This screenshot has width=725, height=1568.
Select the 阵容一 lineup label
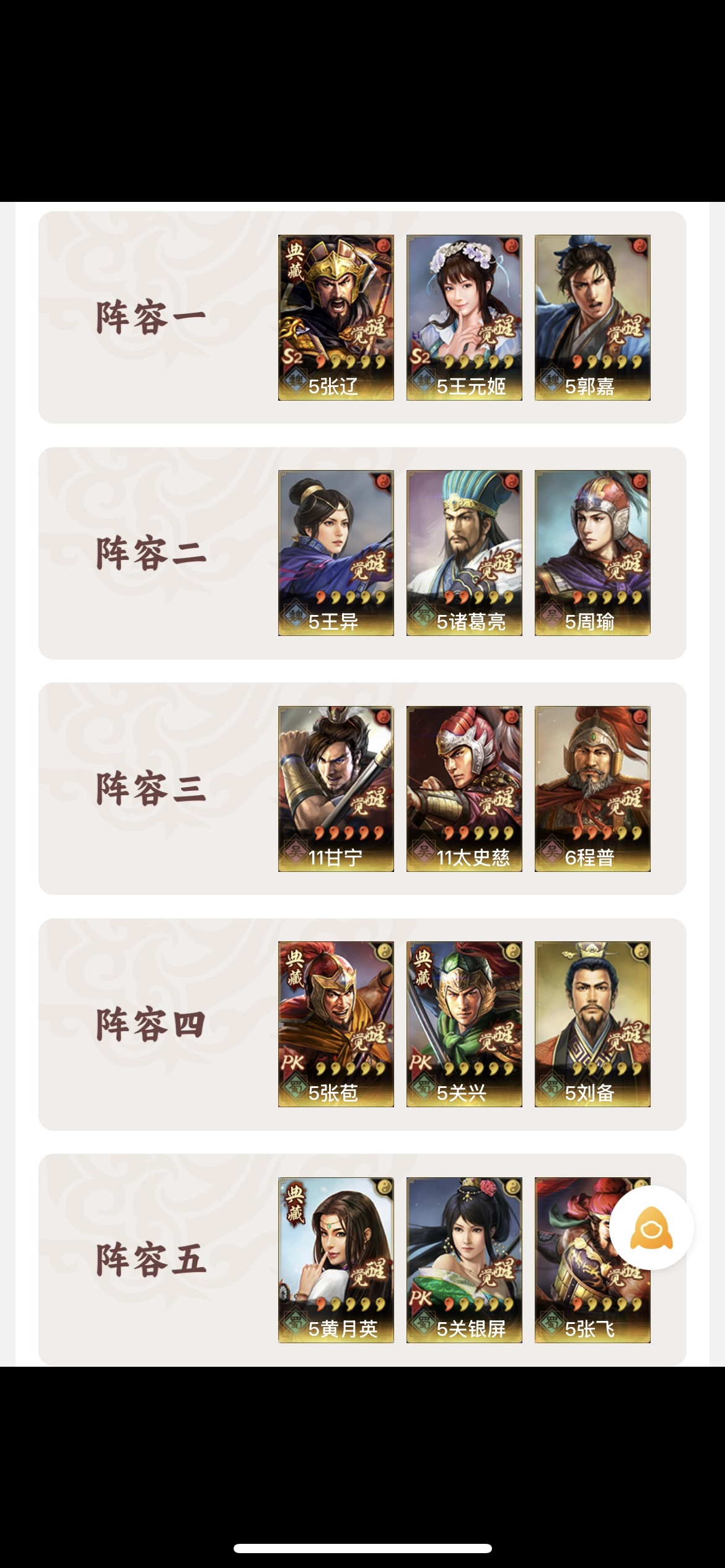coord(151,318)
